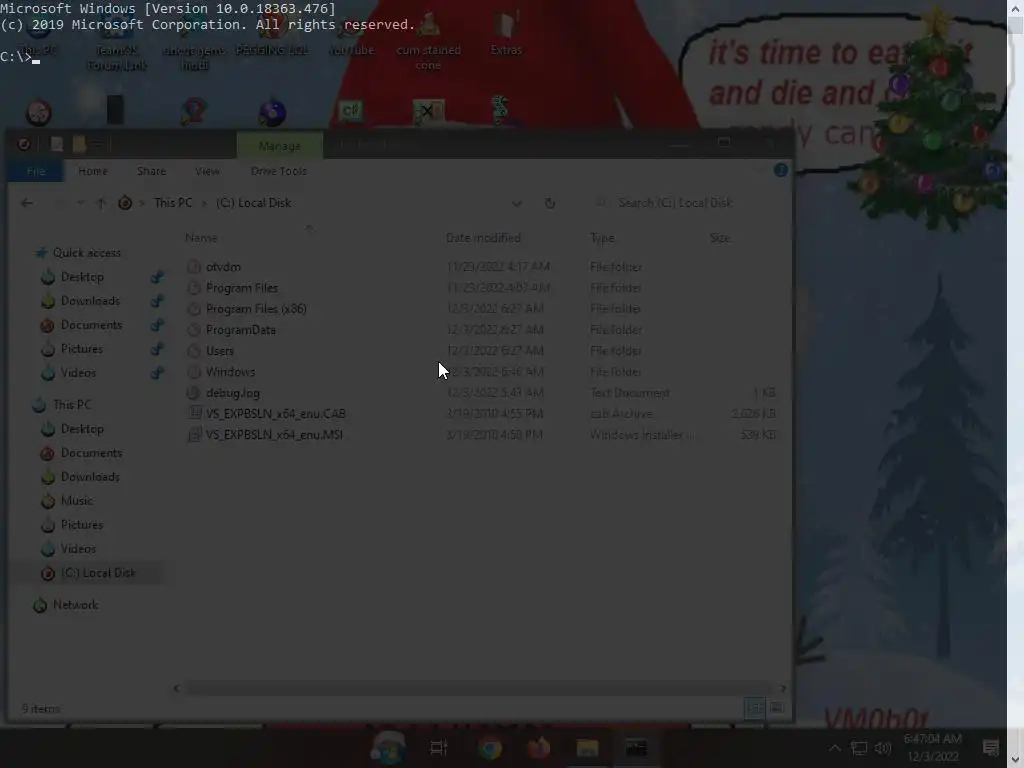Click New Folder quick access toolbar icon
This screenshot has height=768, width=1024.
[x=80, y=144]
